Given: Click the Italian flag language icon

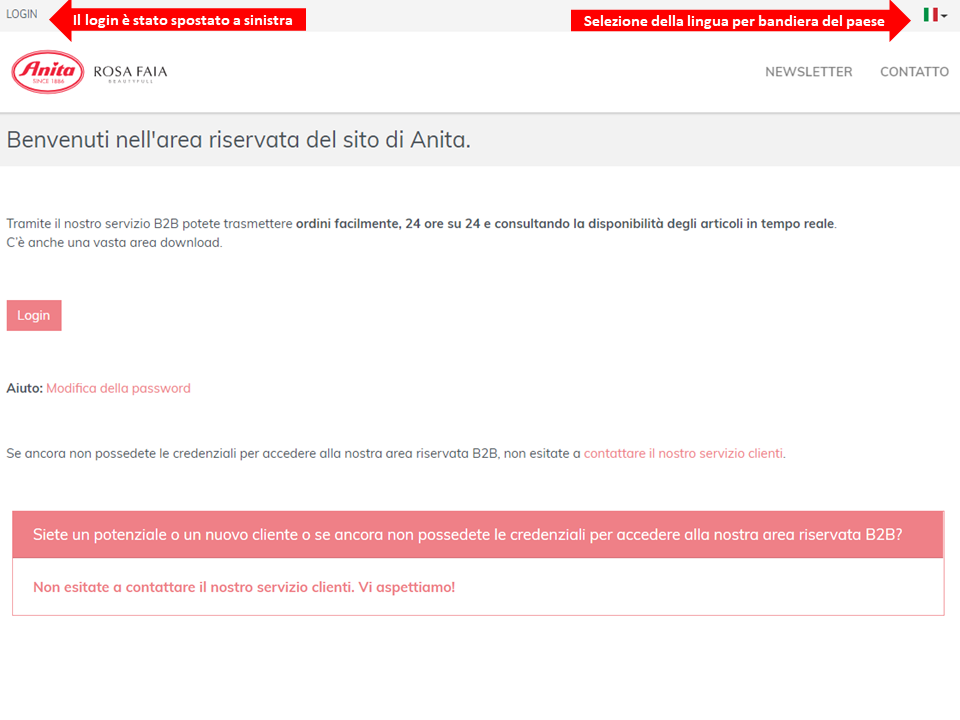Looking at the screenshot, I should 930,15.
